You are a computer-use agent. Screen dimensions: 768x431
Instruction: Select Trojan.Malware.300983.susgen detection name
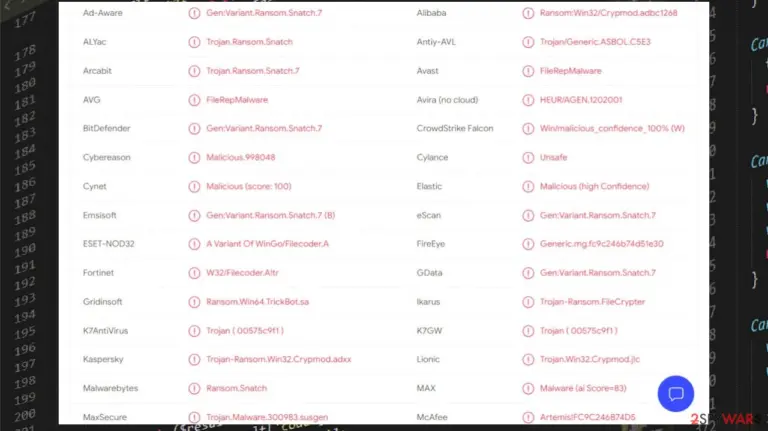[267, 417]
